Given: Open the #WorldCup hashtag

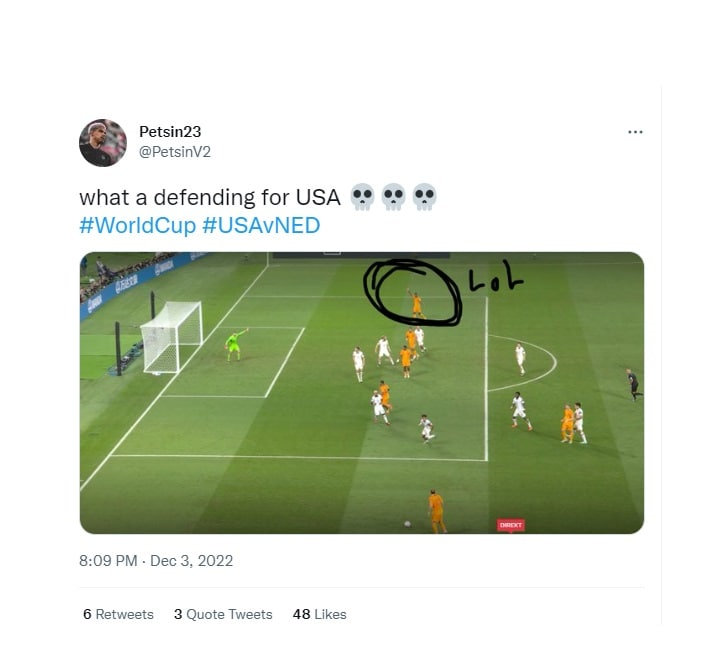Looking at the screenshot, I should (x=138, y=225).
